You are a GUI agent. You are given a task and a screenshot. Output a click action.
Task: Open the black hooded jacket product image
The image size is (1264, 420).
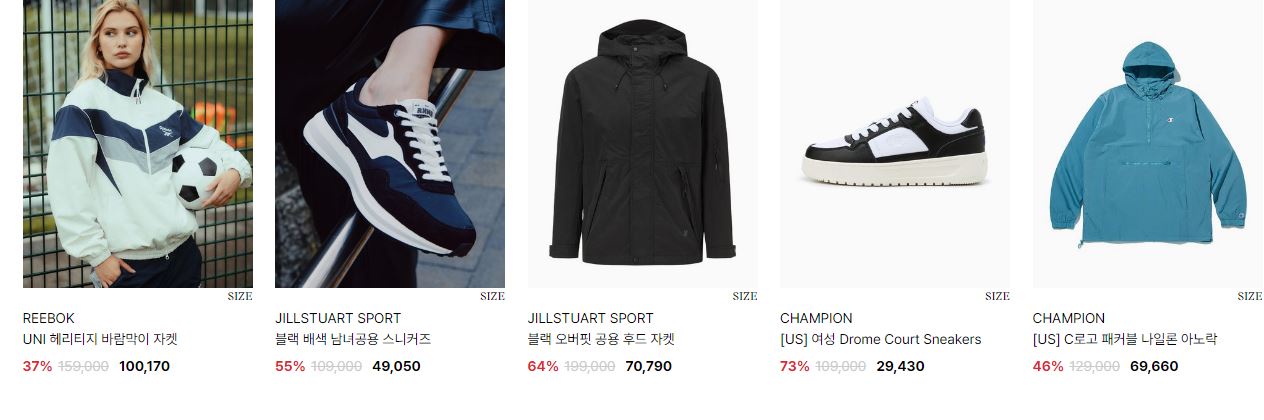(642, 144)
